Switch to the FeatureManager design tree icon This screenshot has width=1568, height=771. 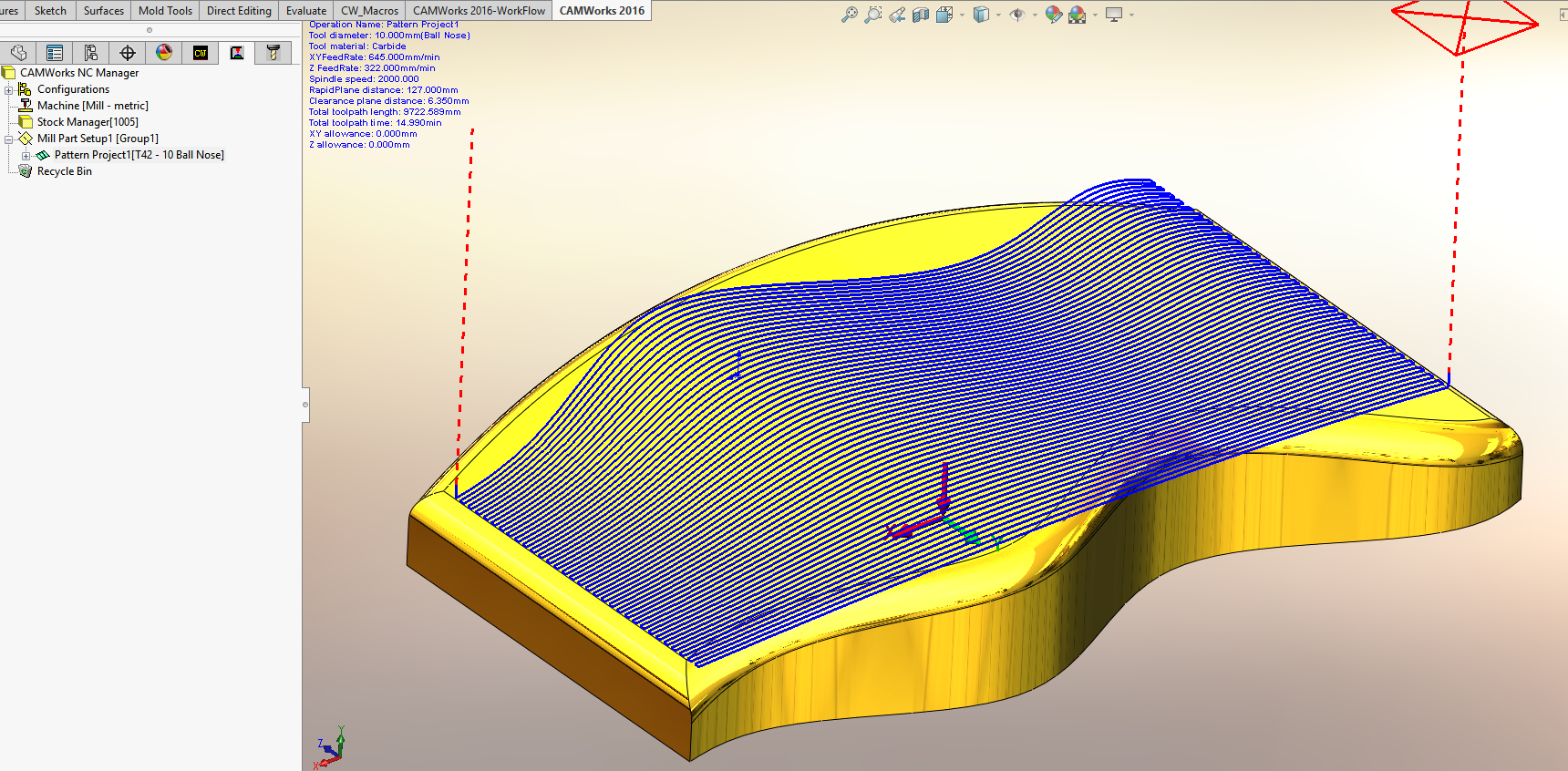click(18, 53)
